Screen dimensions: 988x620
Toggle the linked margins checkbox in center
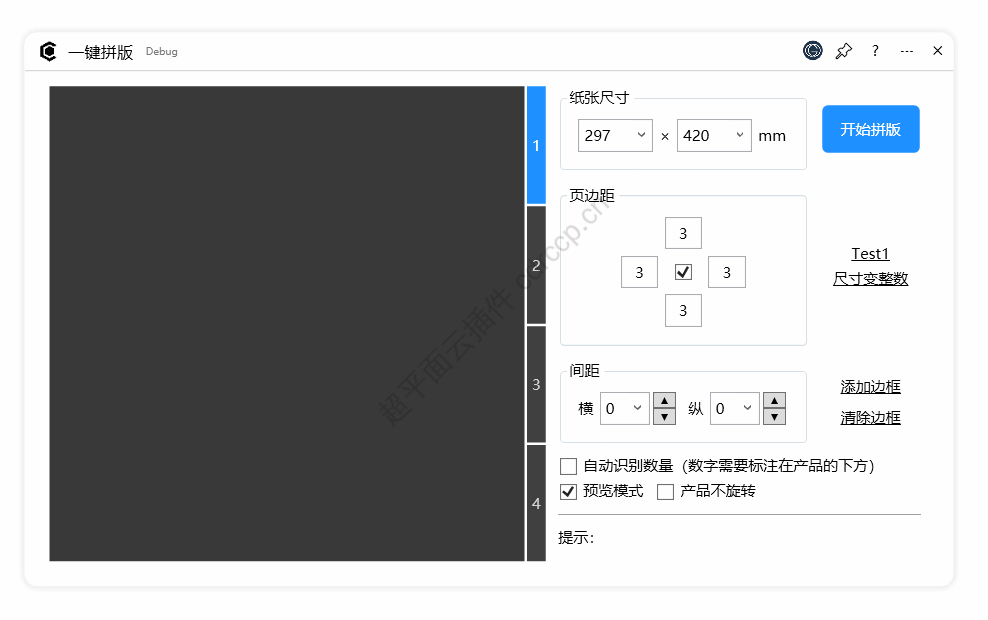click(x=683, y=272)
